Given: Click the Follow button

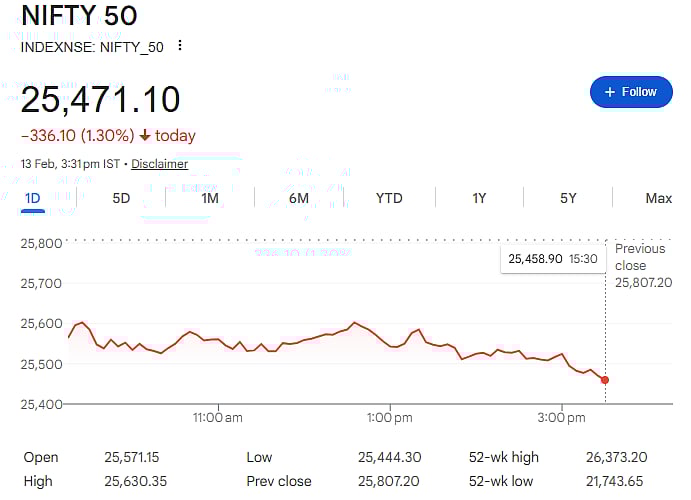Looking at the screenshot, I should (x=631, y=92).
